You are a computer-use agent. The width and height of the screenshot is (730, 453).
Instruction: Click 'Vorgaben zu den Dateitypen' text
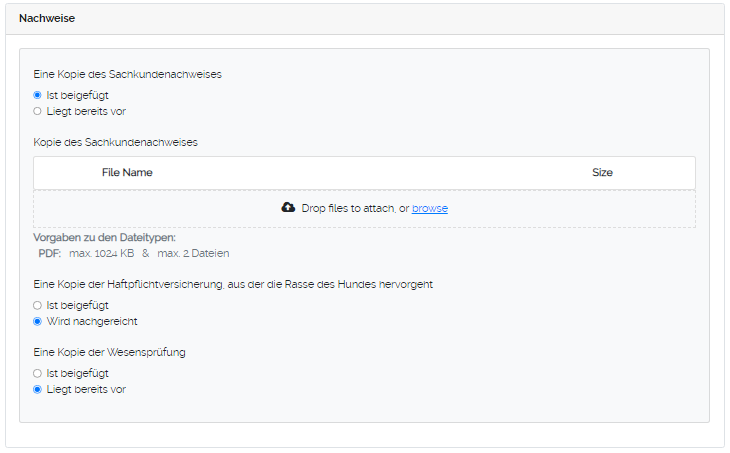pos(104,237)
